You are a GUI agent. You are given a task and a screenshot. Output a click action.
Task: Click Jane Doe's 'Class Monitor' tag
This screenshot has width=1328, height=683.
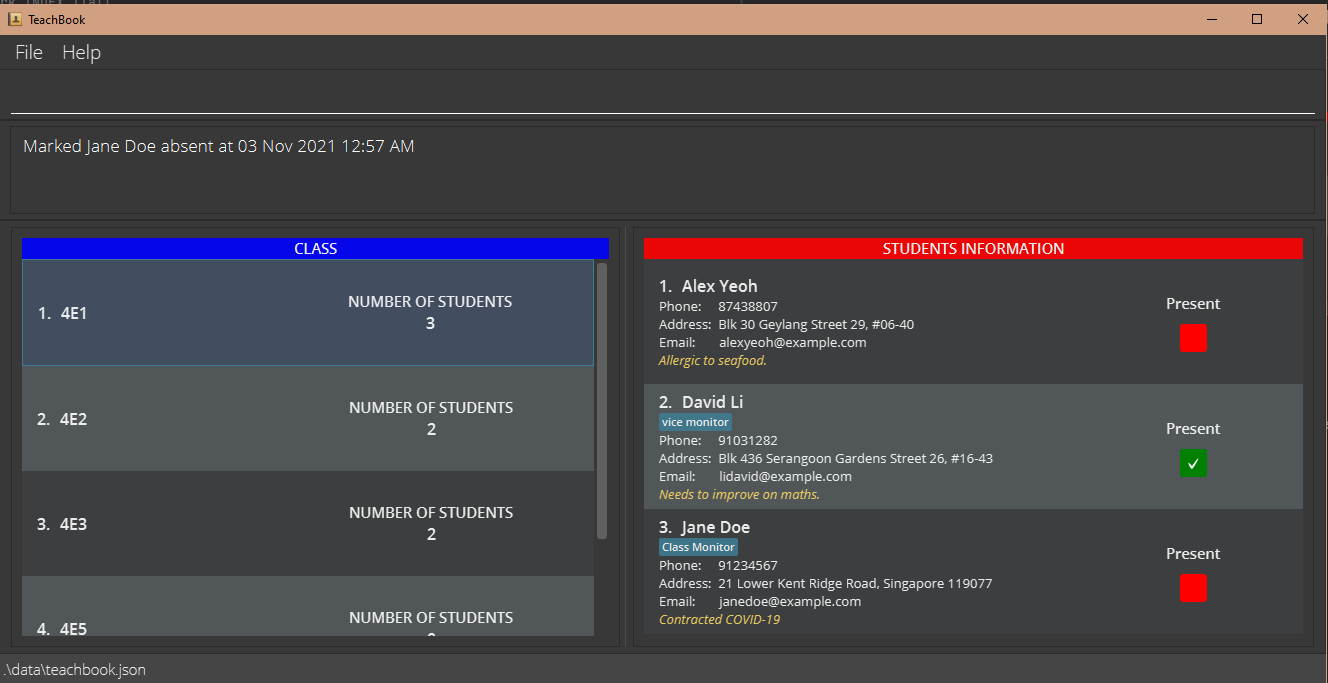[698, 547]
